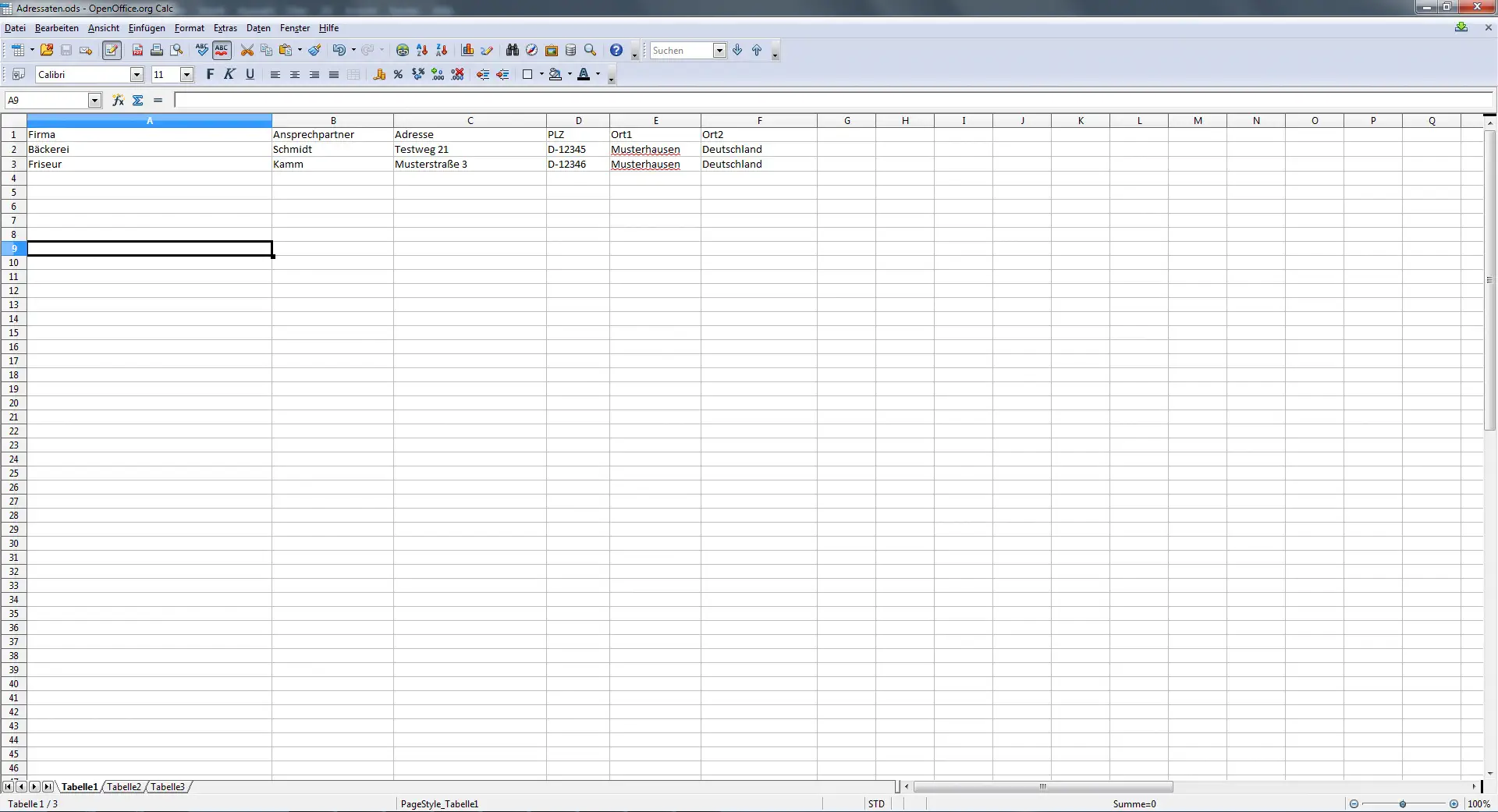Toggle AutoSpellcheck on or off
This screenshot has height=812, width=1498.
[222, 51]
